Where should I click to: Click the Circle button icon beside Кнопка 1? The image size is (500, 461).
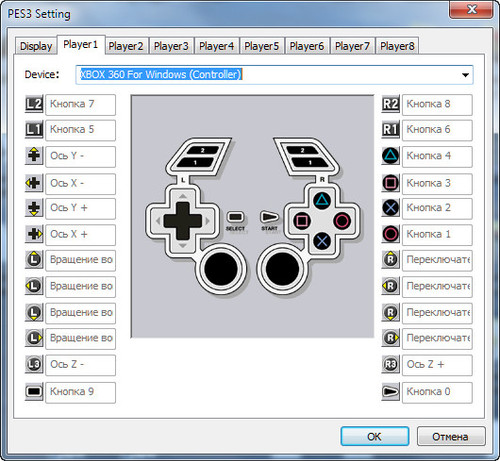(391, 234)
